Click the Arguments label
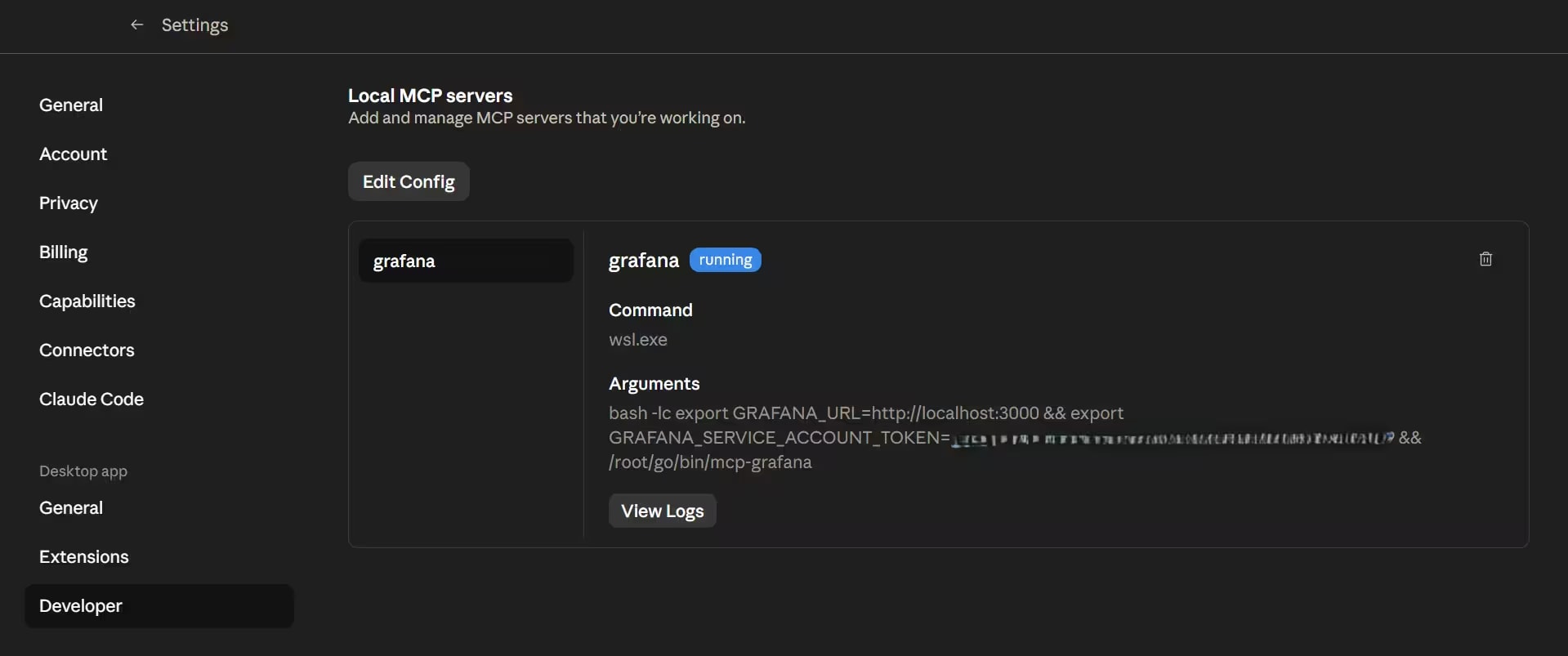1568x656 pixels. coord(654,384)
